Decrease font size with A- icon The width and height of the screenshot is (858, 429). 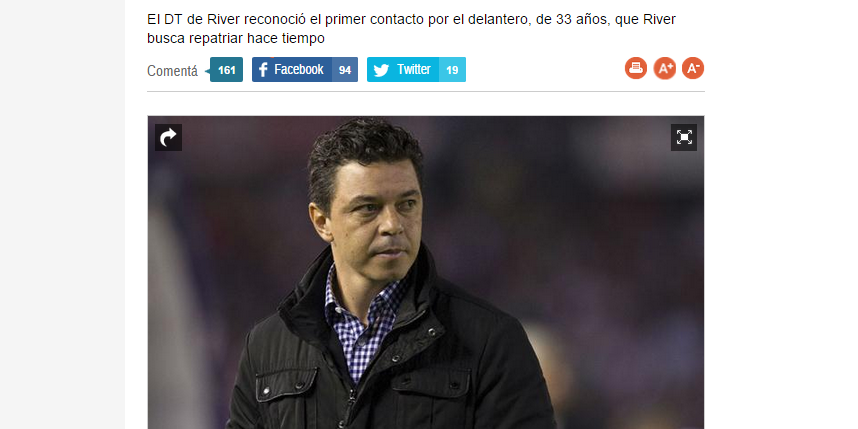click(x=693, y=68)
